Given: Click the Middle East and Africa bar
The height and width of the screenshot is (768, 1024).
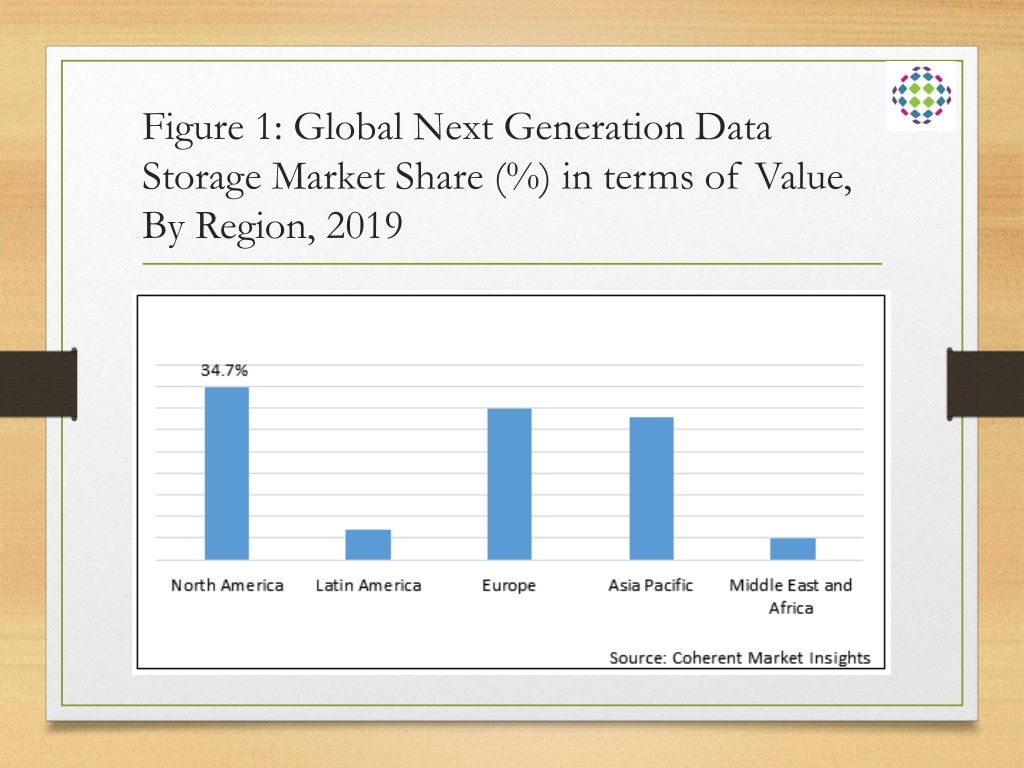Looking at the screenshot, I should (793, 549).
